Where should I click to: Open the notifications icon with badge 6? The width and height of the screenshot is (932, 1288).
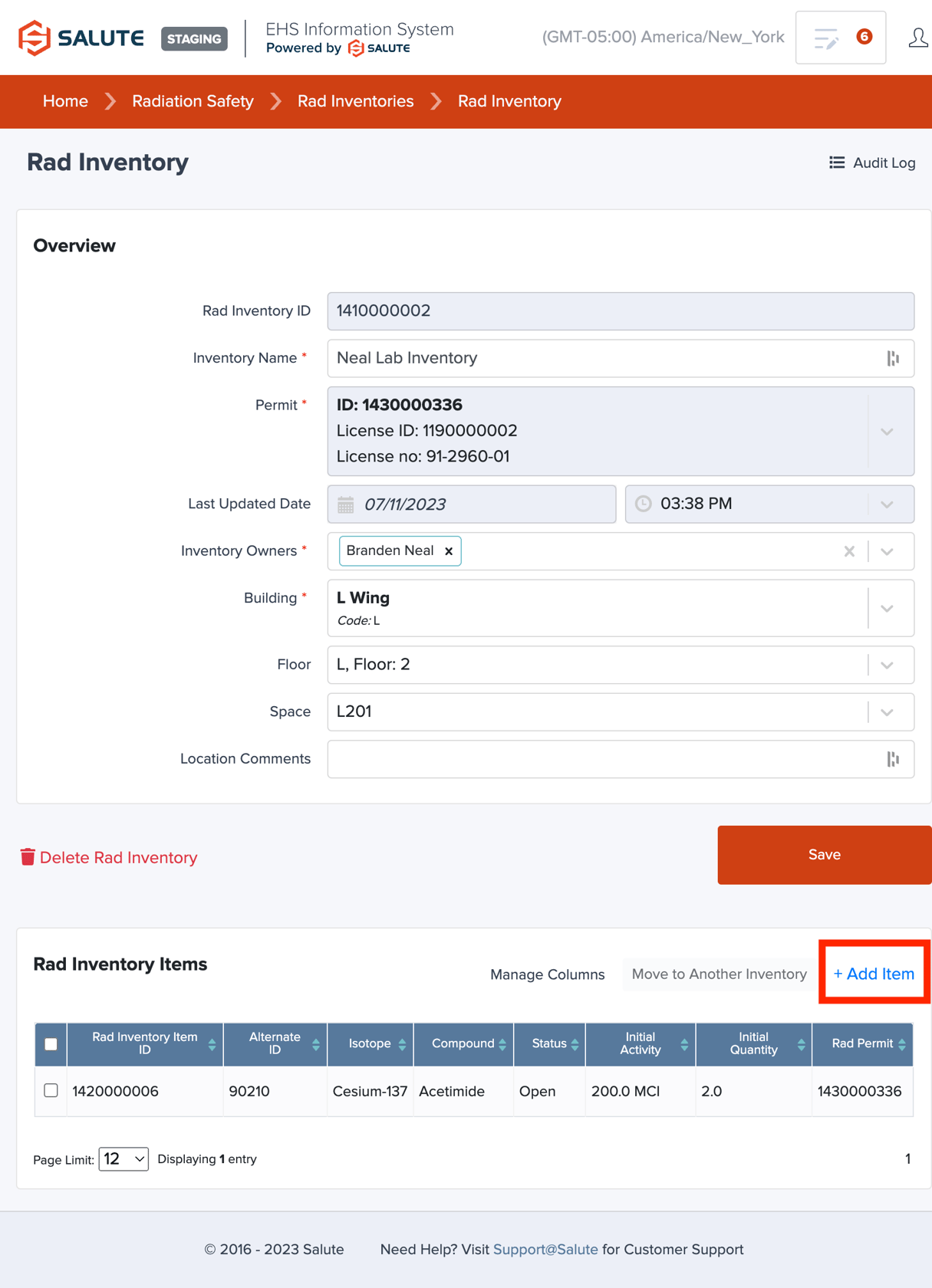(x=841, y=38)
